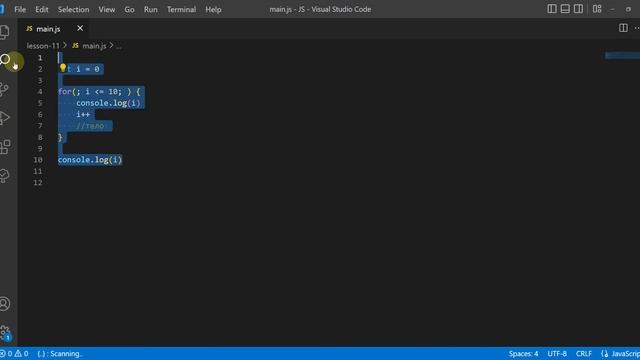
Task: Toggle the secondary side bar layout icon
Action: click(x=578, y=9)
